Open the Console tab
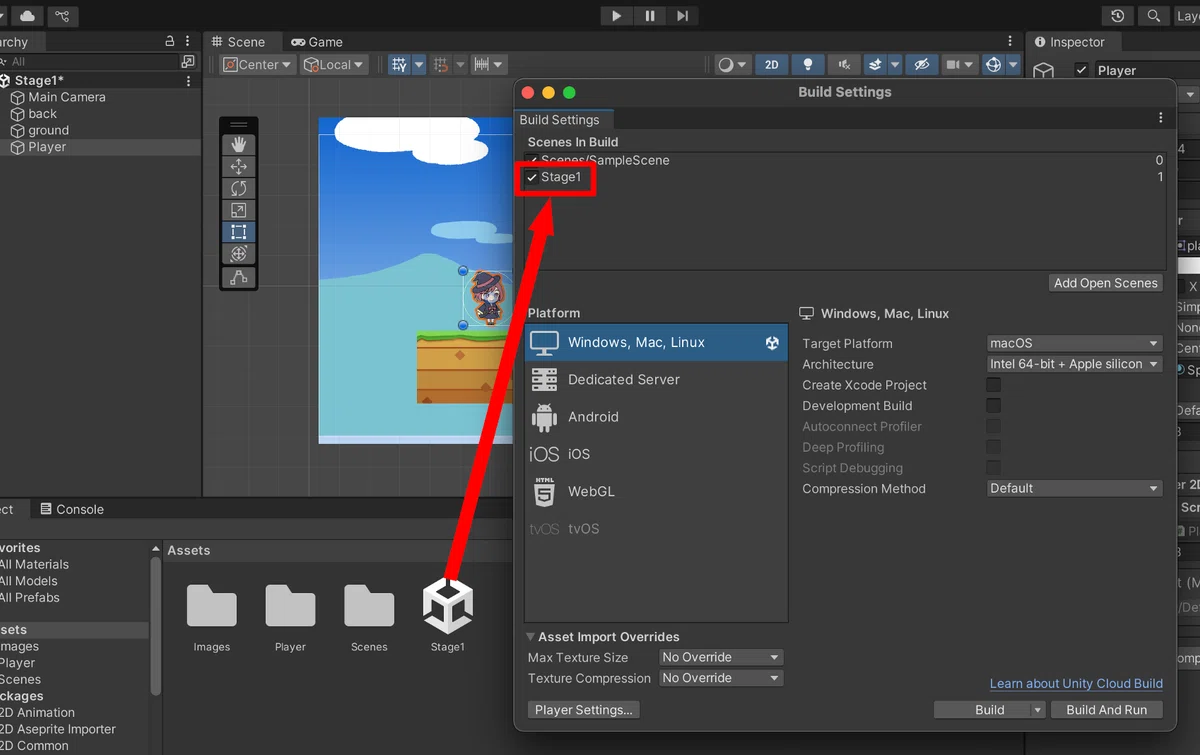The height and width of the screenshot is (755, 1200). pyautogui.click(x=72, y=509)
